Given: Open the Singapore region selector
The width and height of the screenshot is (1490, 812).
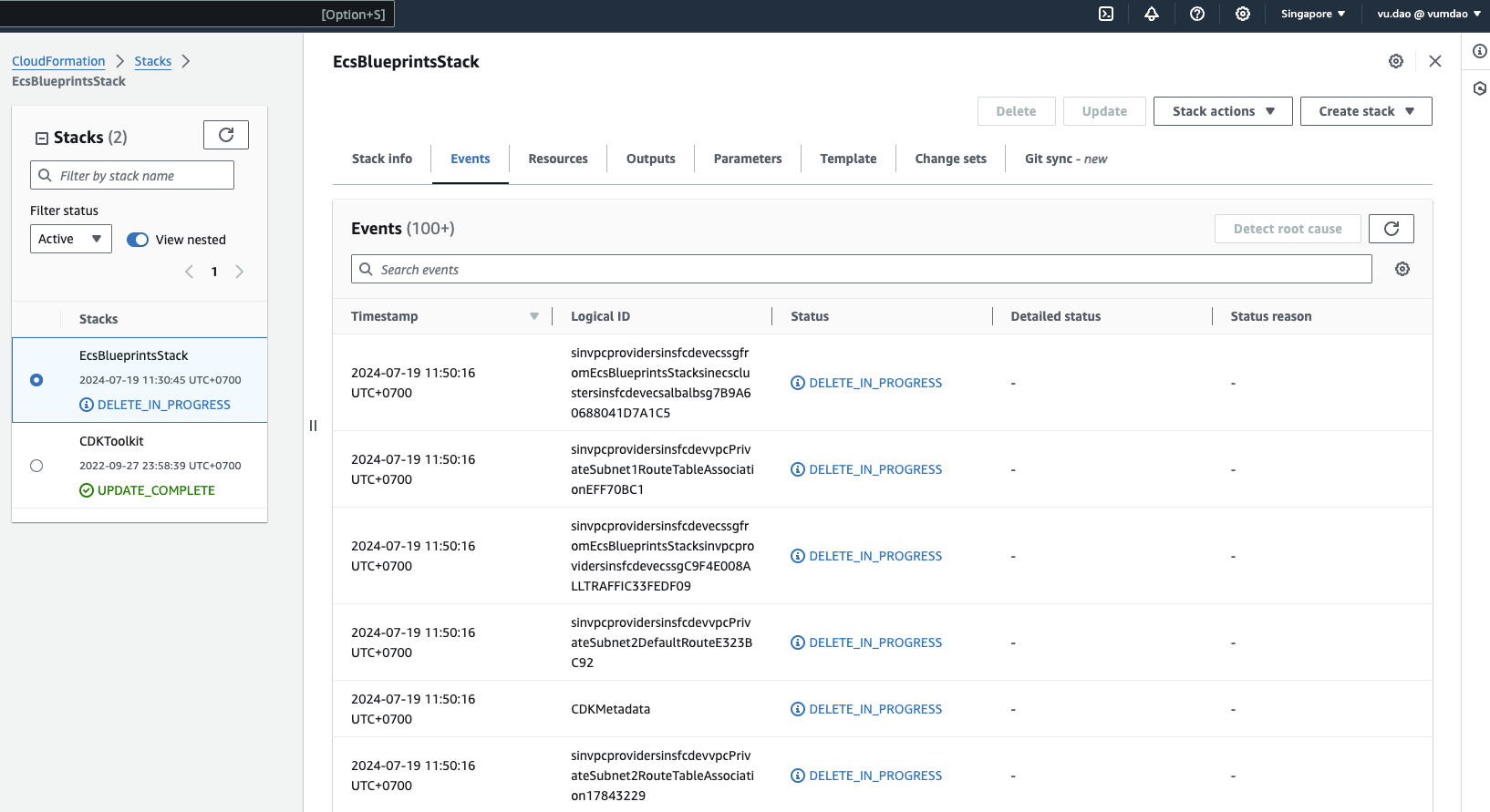Looking at the screenshot, I should (x=1313, y=14).
